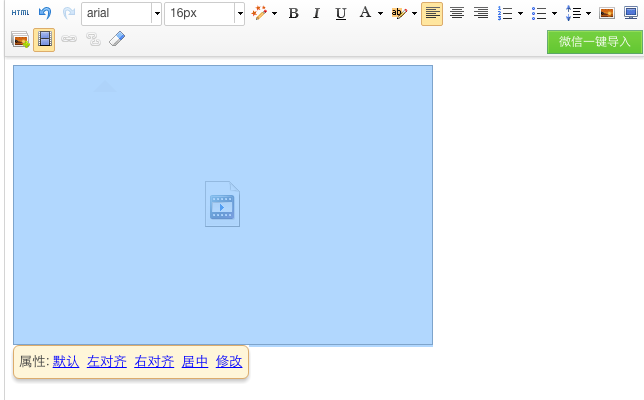Image resolution: width=644 pixels, height=400 pixels.
Task: Center align the text
Action: (x=457, y=13)
